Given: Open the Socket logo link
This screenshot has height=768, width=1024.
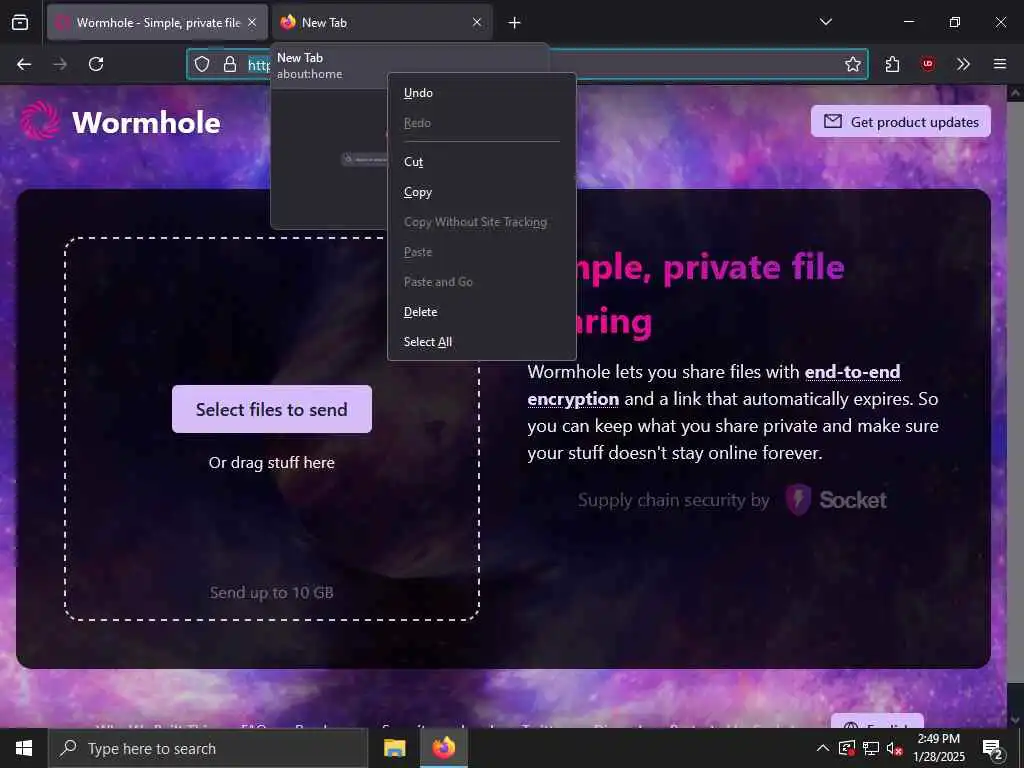Looking at the screenshot, I should click(837, 500).
